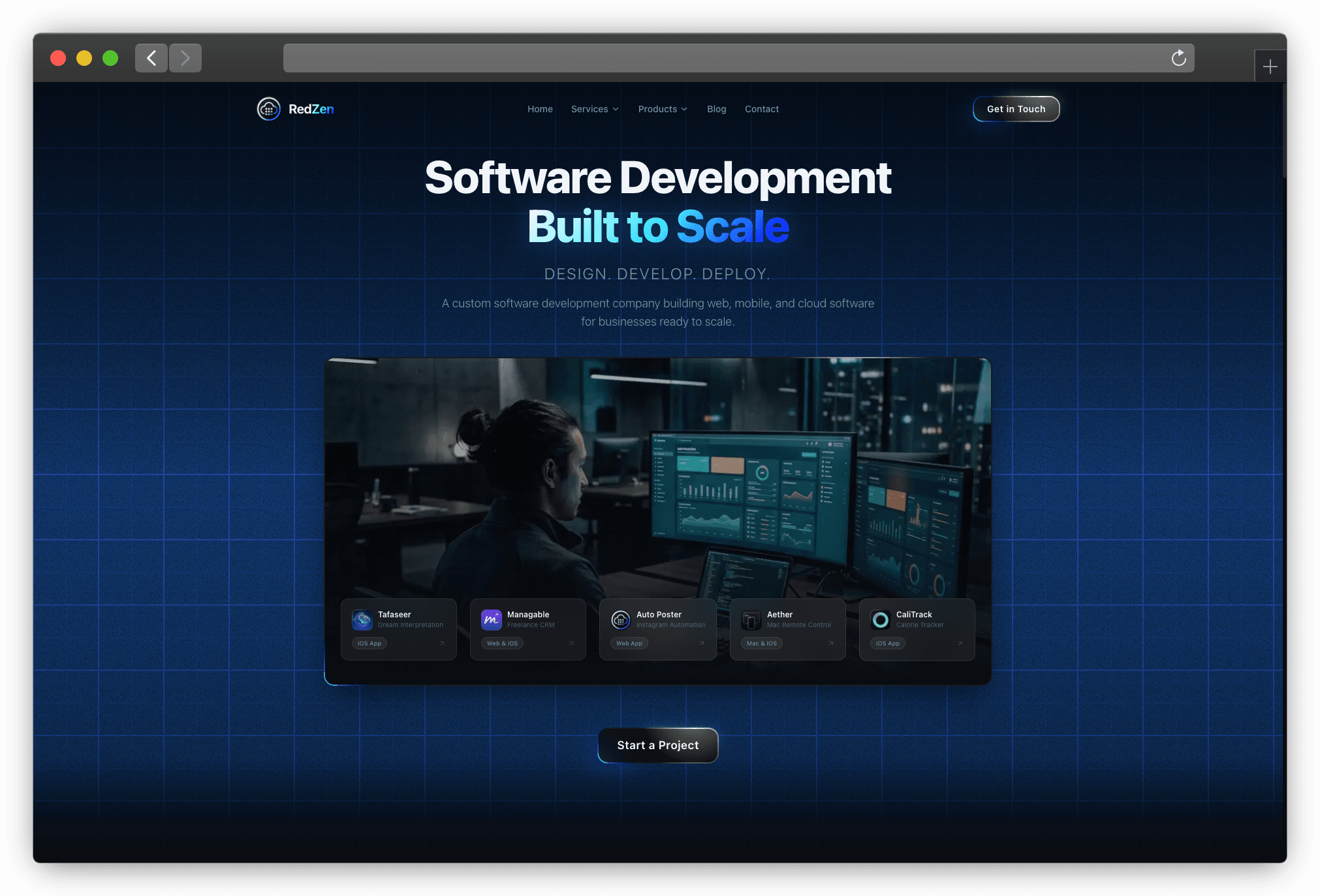
Task: Click the Tafaseer app icon
Action: click(362, 619)
